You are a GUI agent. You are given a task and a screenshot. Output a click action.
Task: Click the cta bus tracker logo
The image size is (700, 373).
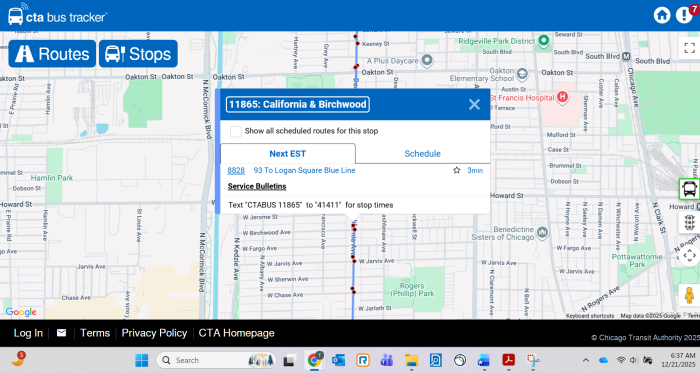(x=57, y=15)
